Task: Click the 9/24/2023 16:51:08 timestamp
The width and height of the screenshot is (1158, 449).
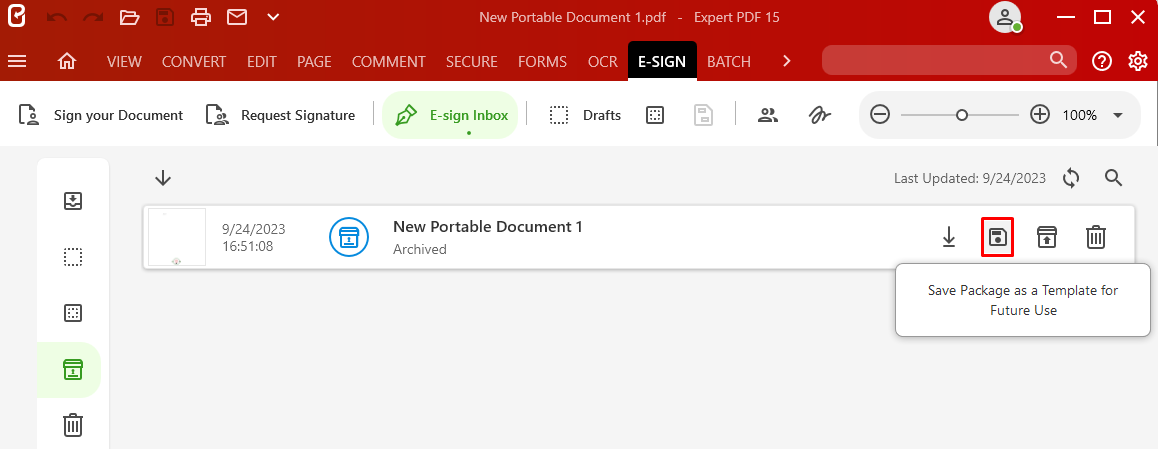Action: (x=254, y=238)
